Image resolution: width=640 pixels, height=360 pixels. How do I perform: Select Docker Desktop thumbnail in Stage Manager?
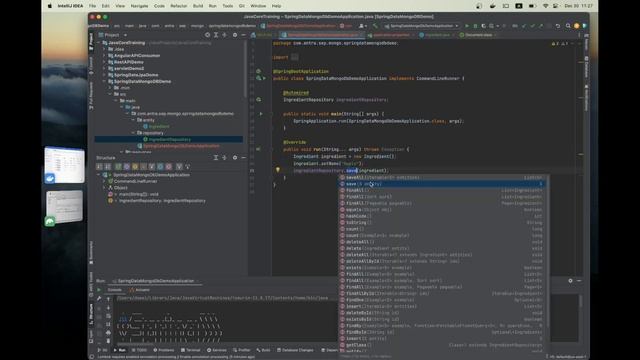[x=64, y=165]
